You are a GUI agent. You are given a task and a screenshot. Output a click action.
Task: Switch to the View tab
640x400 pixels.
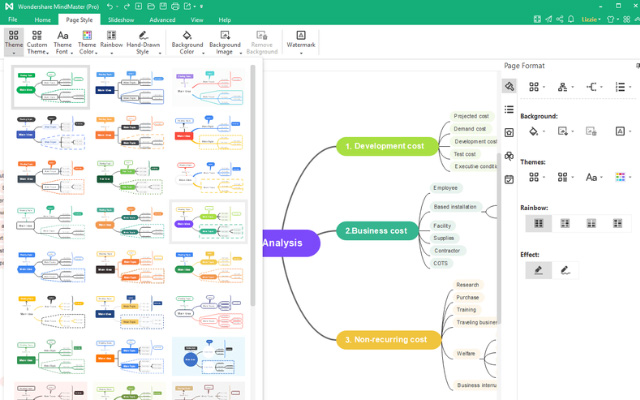(x=197, y=20)
